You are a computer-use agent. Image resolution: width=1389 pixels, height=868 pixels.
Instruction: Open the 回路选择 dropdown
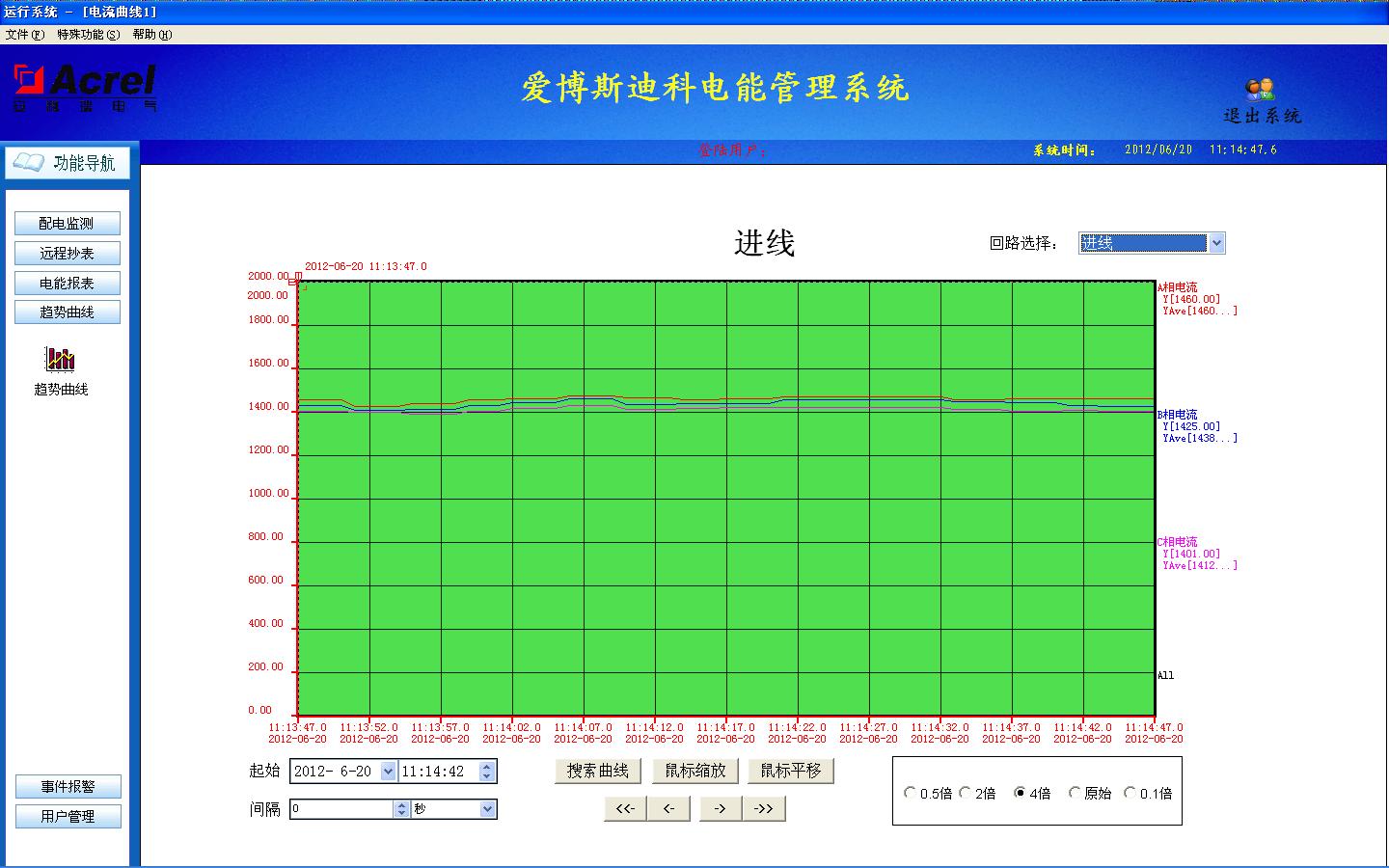pos(1152,243)
